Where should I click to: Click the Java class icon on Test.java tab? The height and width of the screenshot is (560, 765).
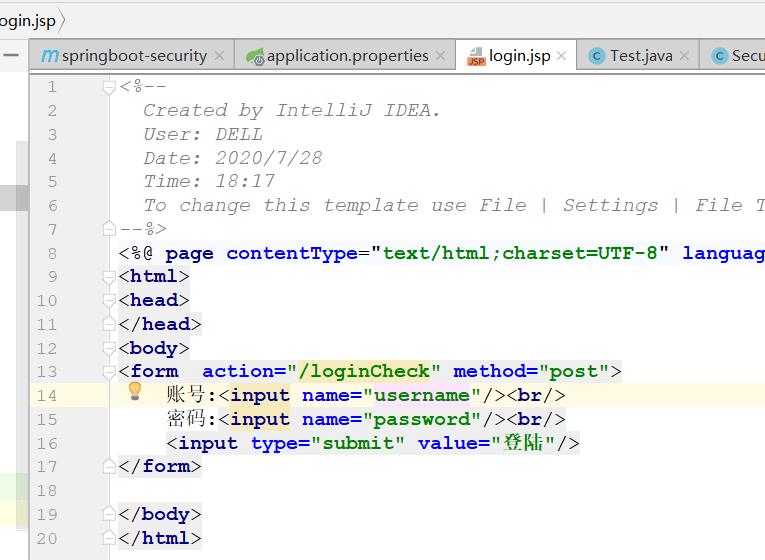597,56
